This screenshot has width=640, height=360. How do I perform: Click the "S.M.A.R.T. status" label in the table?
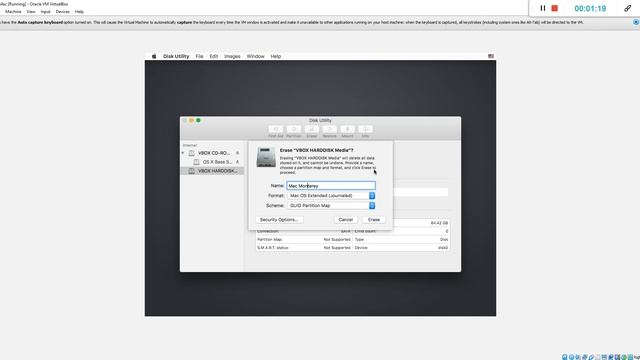(273, 248)
